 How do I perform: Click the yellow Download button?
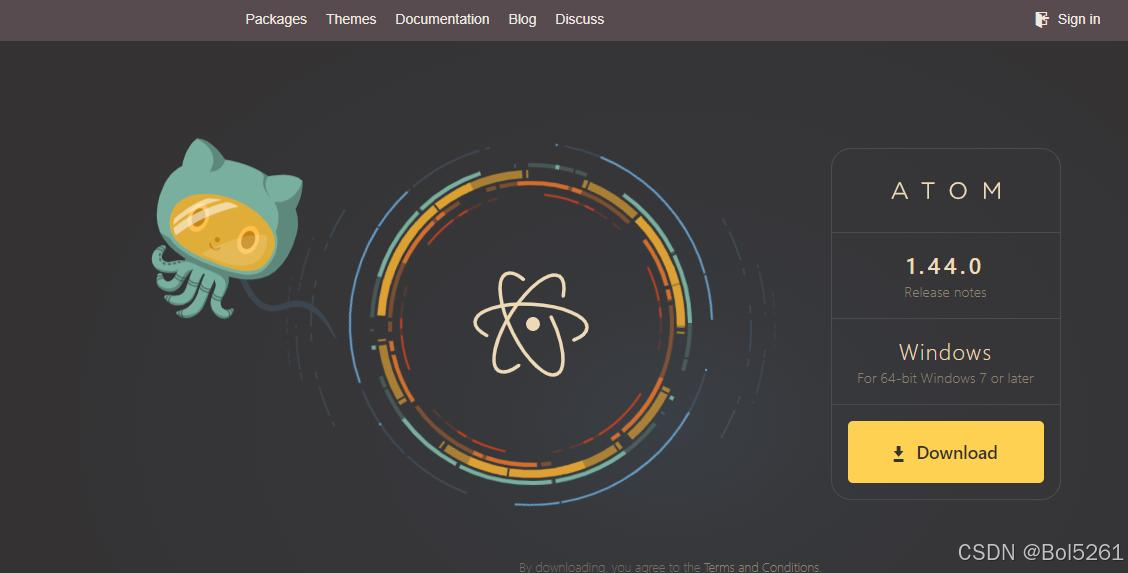coord(945,452)
